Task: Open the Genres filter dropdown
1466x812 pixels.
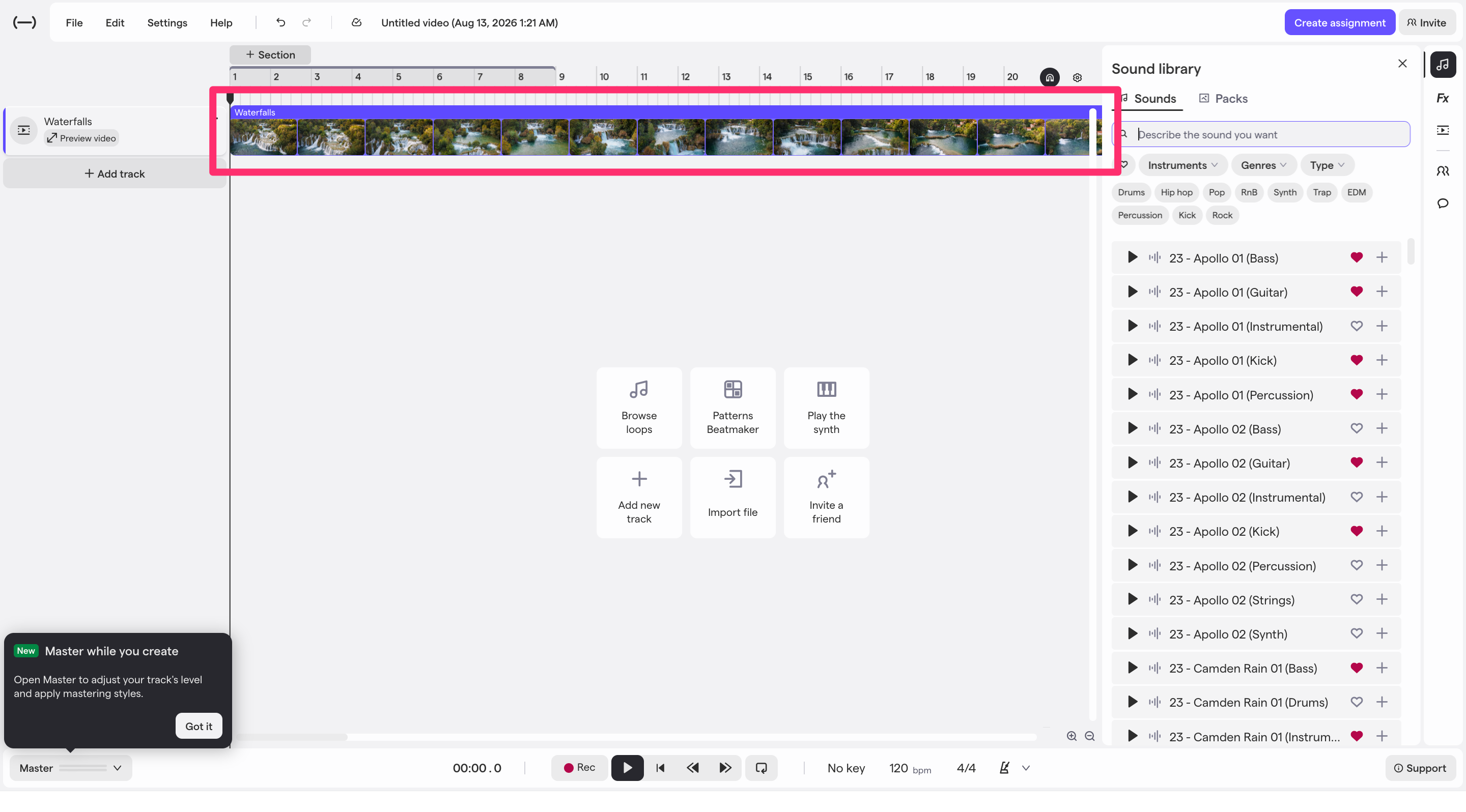Action: pyautogui.click(x=1264, y=165)
